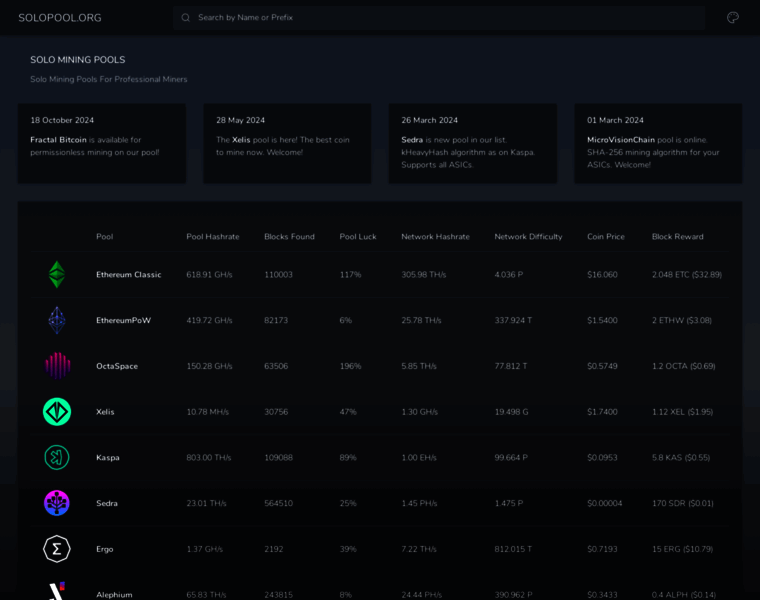The width and height of the screenshot is (760, 600).
Task: Click the Network Hashrate column header
Action: pos(435,237)
